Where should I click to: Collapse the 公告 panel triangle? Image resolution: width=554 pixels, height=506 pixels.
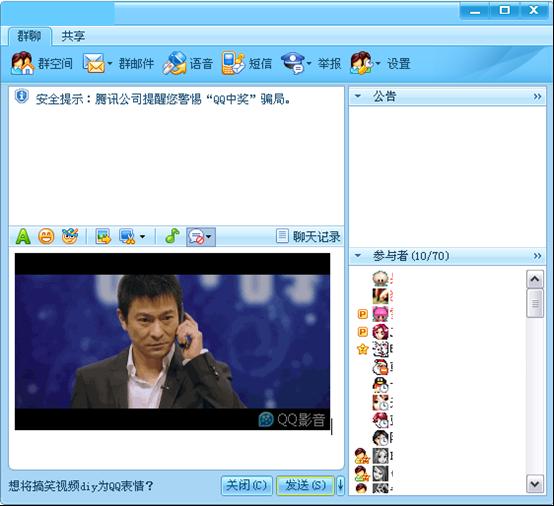point(358,96)
